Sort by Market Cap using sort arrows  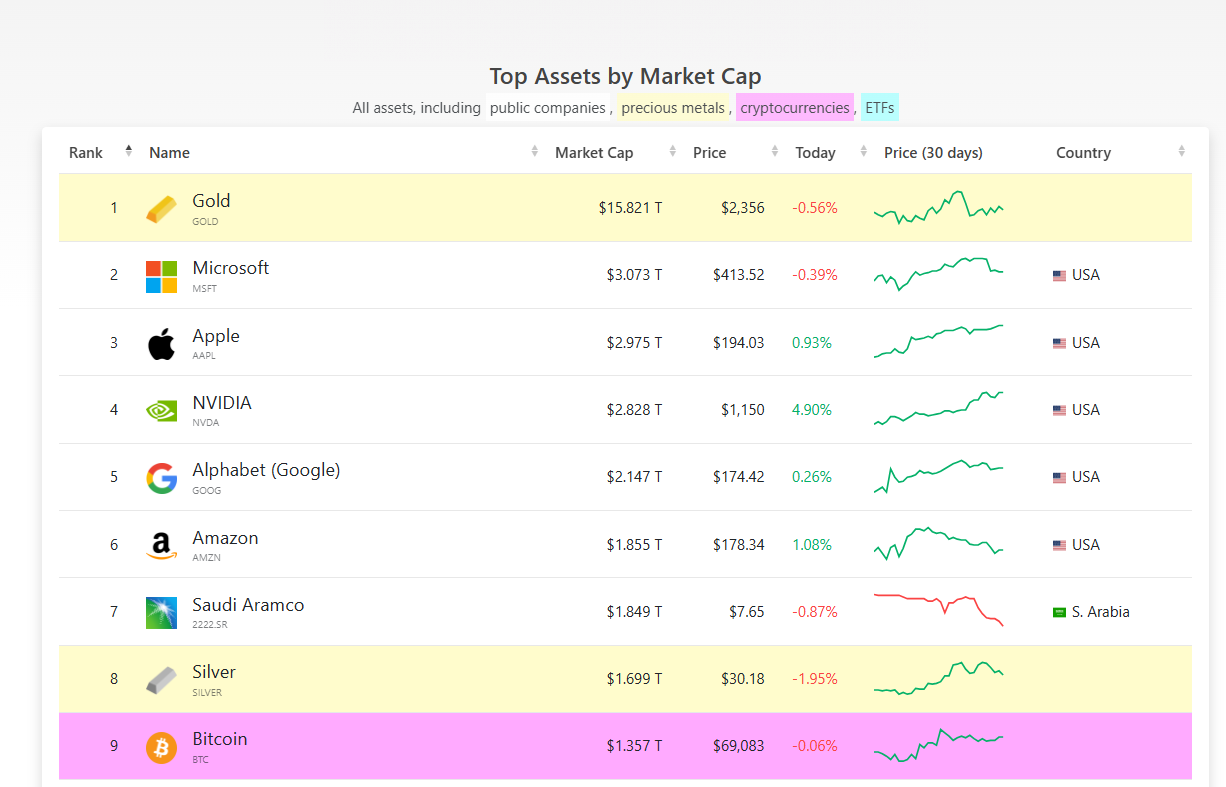tap(672, 151)
